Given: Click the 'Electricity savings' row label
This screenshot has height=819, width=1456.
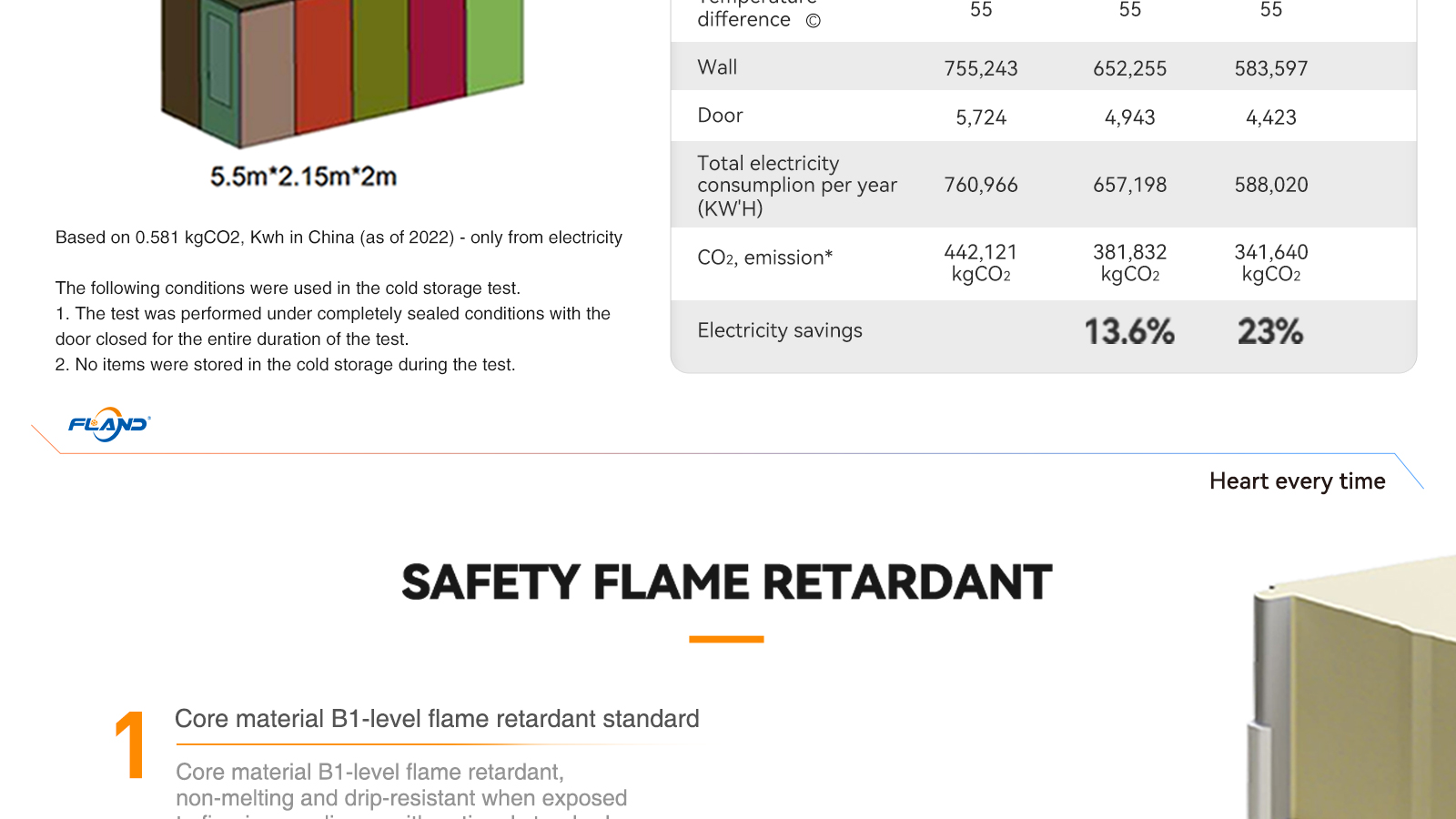Looking at the screenshot, I should point(780,330).
